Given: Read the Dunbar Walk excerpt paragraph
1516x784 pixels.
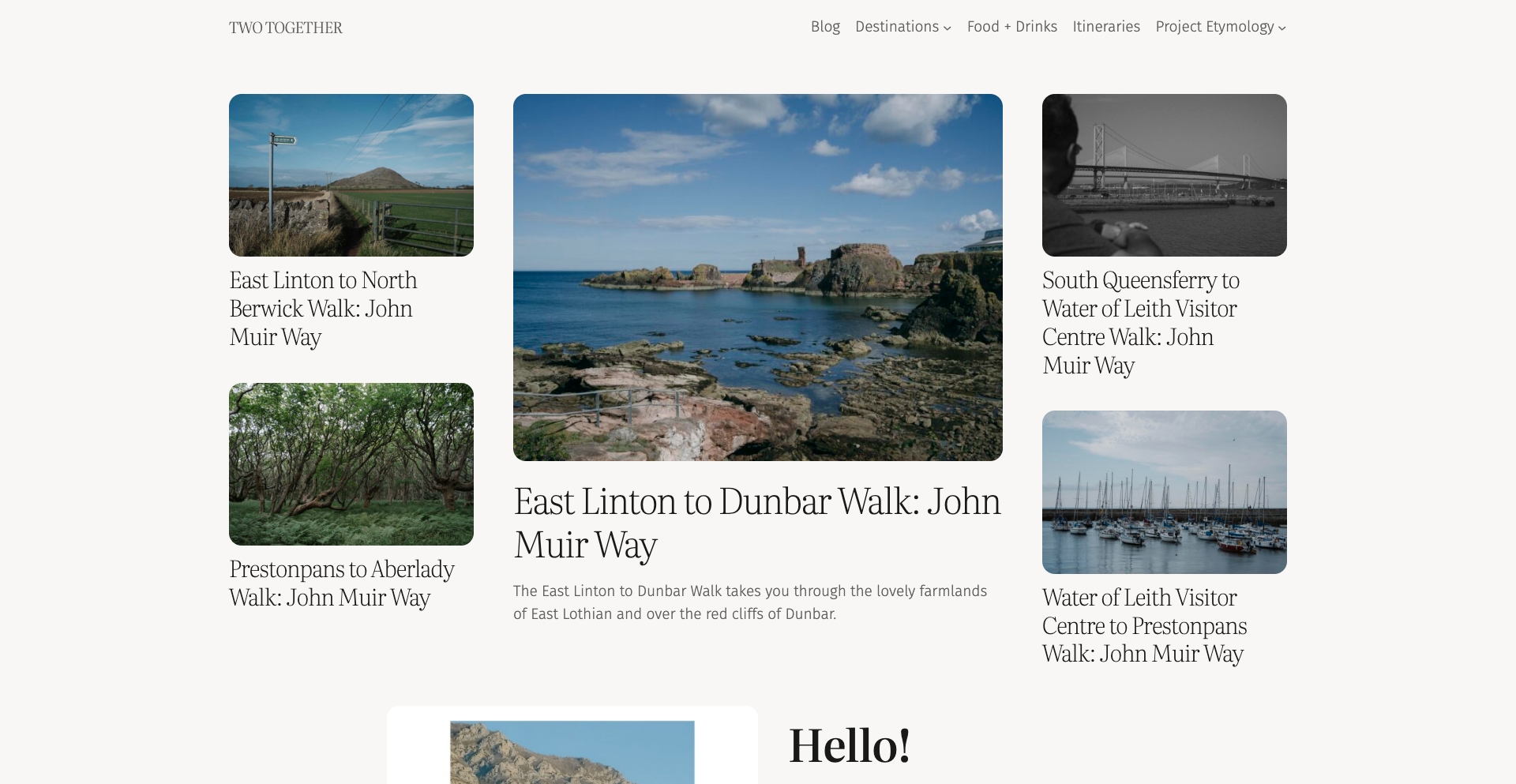Looking at the screenshot, I should point(750,601).
